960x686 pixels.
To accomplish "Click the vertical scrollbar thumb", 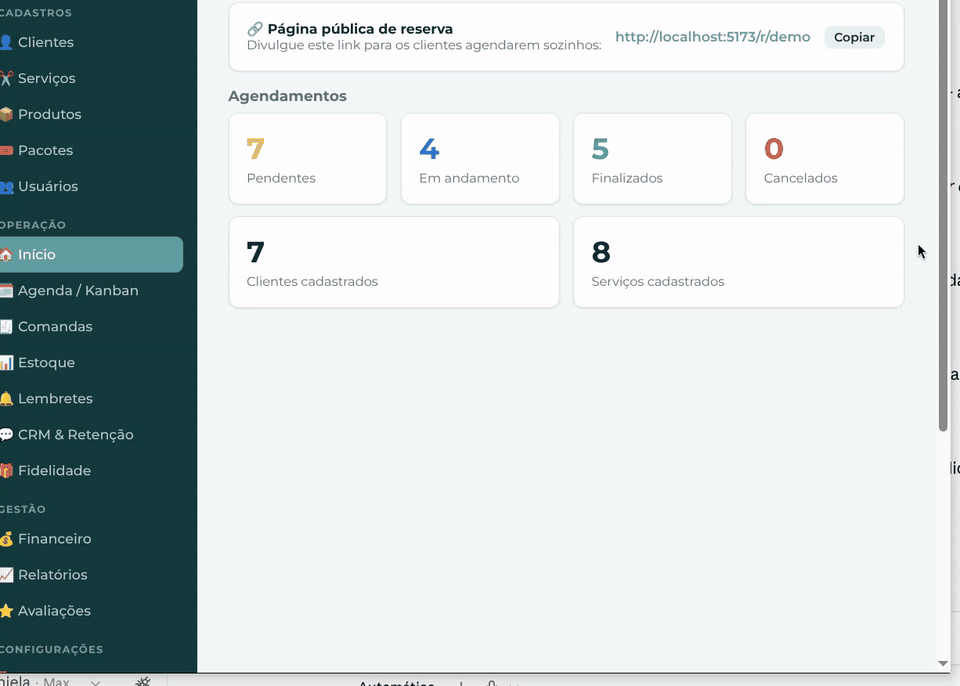I will (943, 216).
